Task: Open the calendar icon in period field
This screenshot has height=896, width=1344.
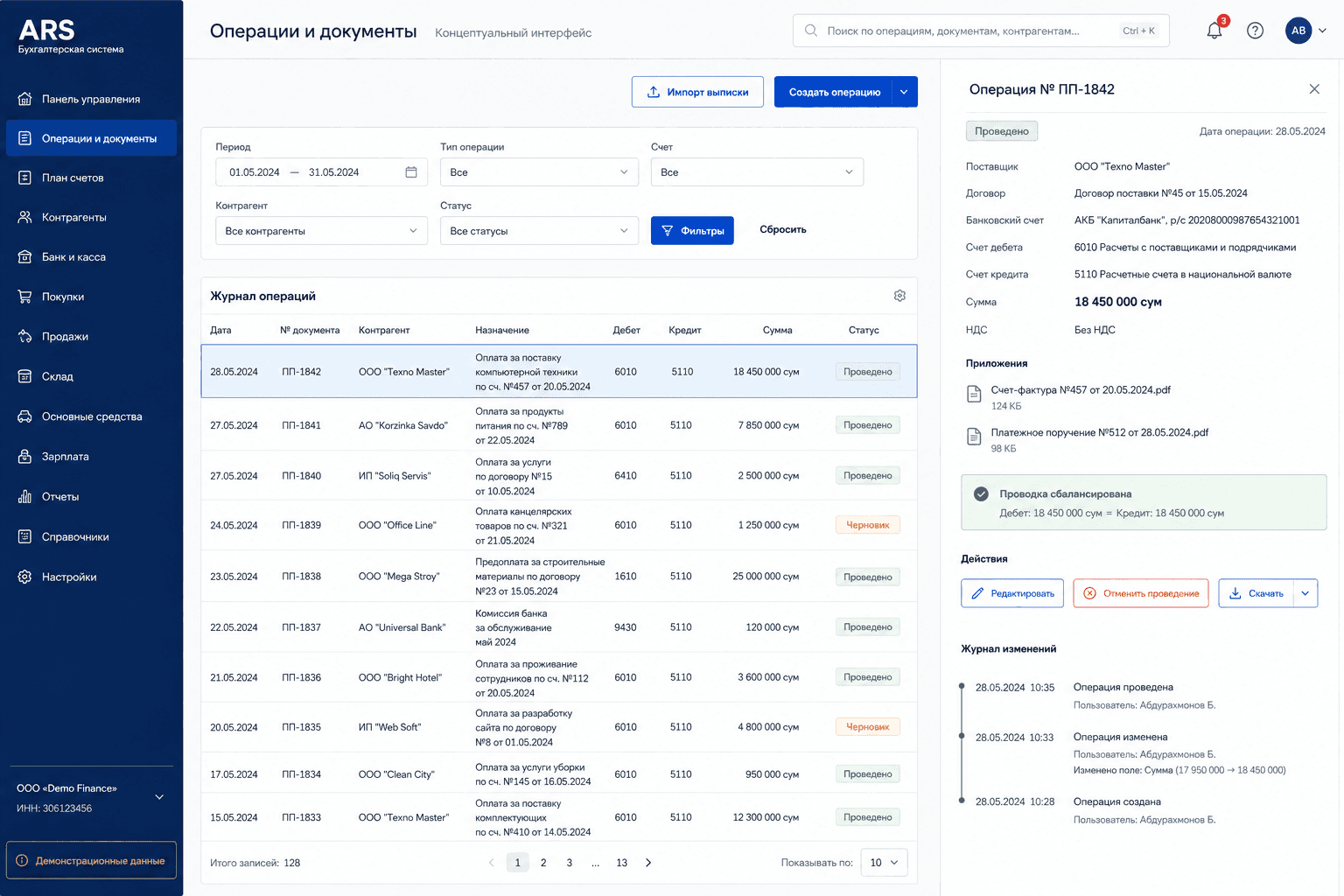Action: tap(411, 172)
